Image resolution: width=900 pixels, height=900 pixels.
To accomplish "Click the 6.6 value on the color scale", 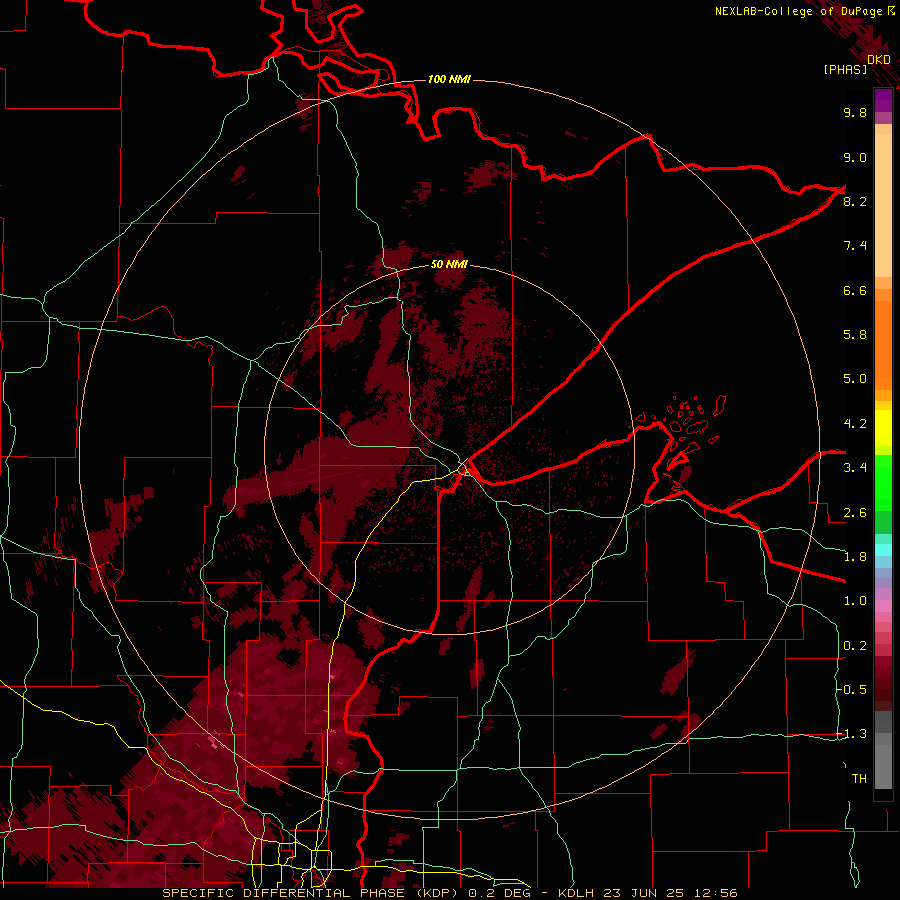I will (855, 290).
